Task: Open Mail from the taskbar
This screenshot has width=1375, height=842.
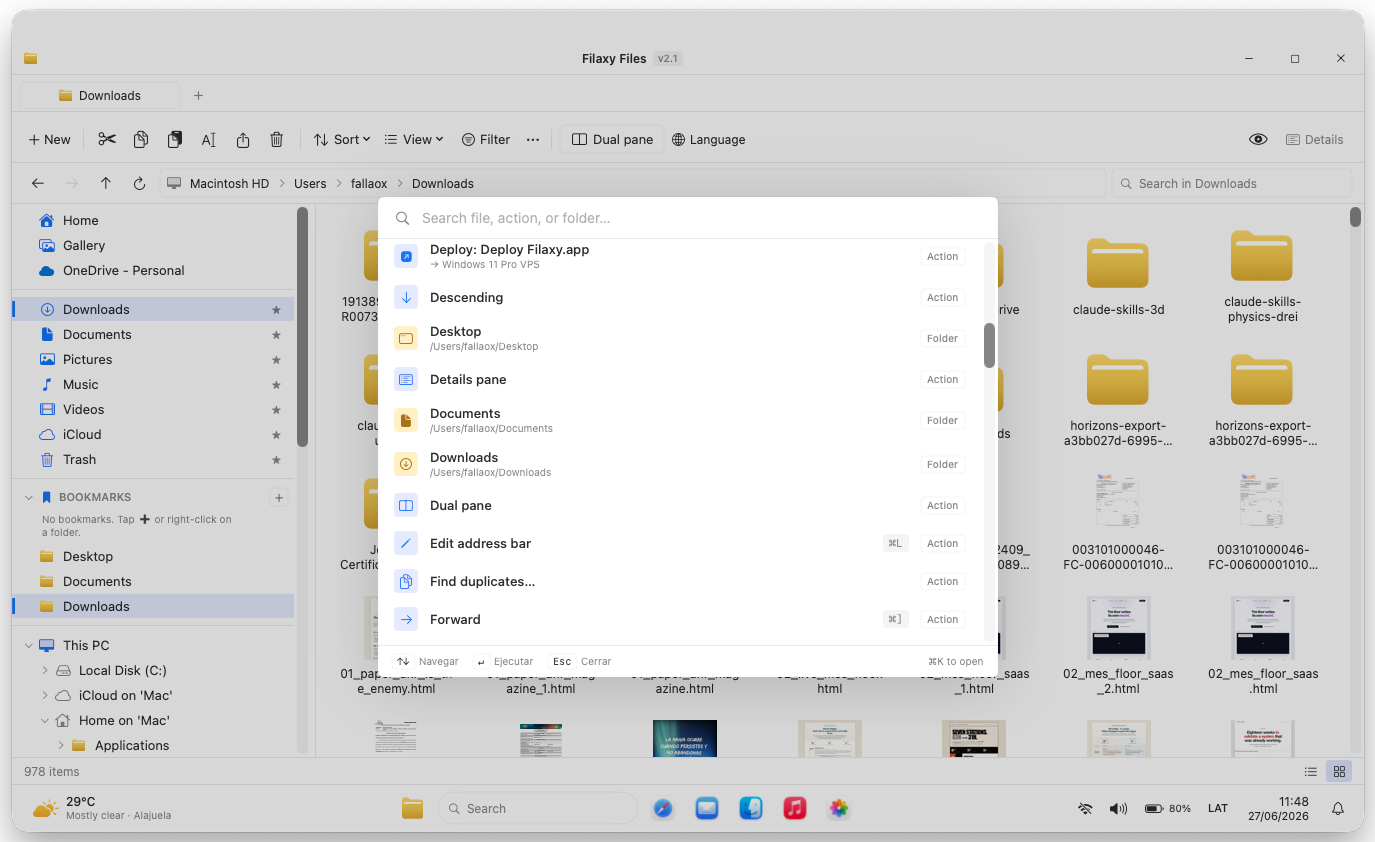Action: (707, 808)
